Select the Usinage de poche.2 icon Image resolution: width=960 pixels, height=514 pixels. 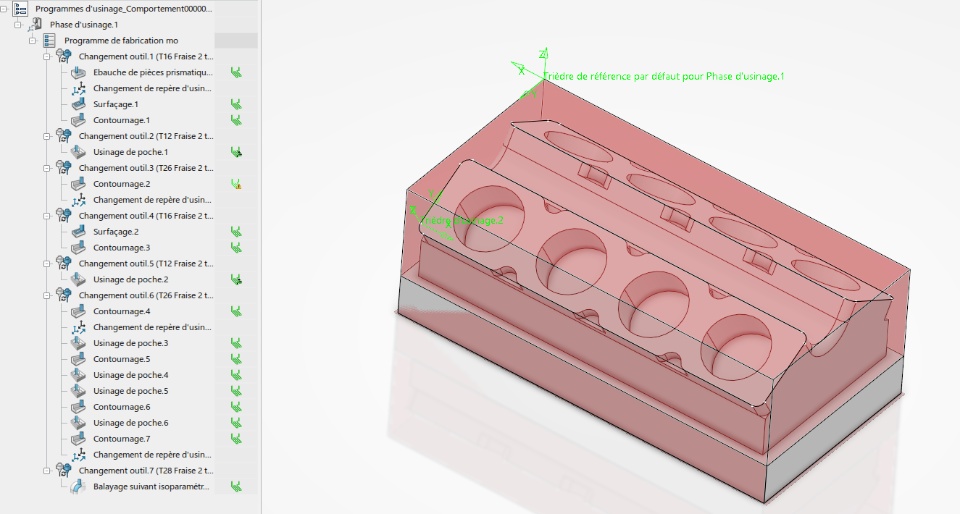pos(78,279)
